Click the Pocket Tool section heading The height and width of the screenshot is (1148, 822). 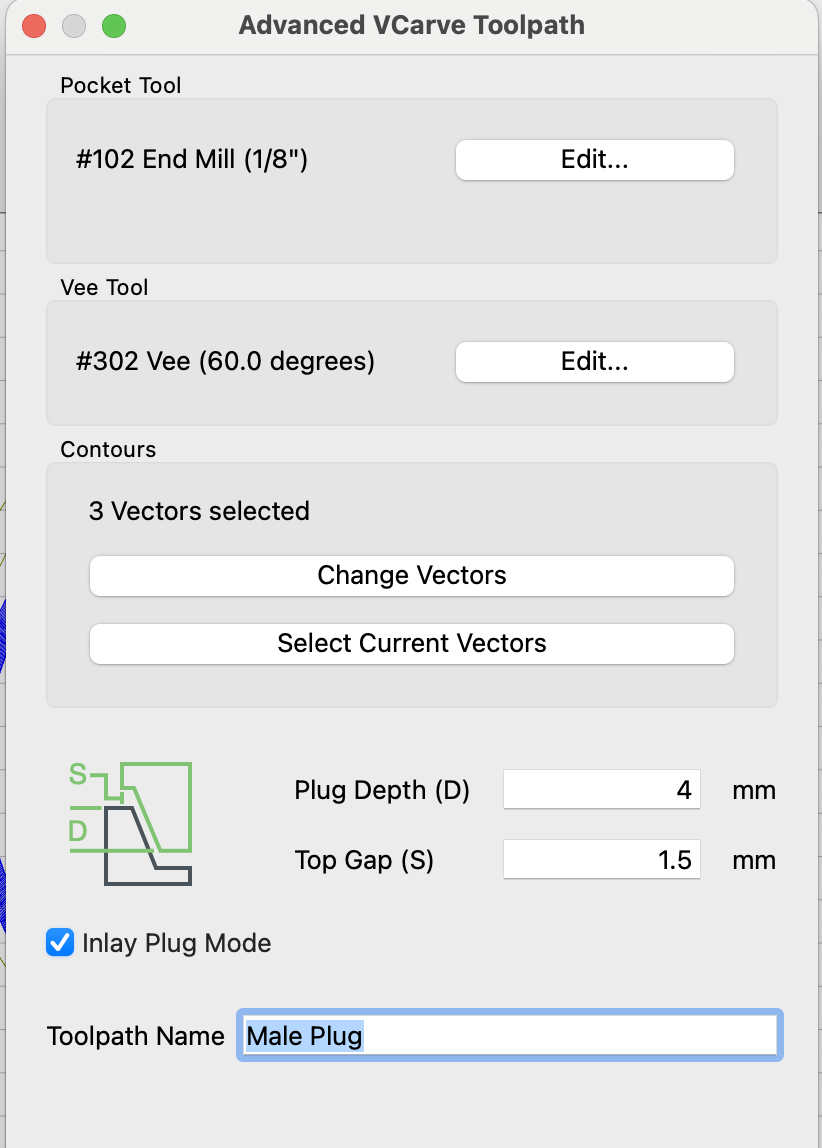(x=121, y=86)
